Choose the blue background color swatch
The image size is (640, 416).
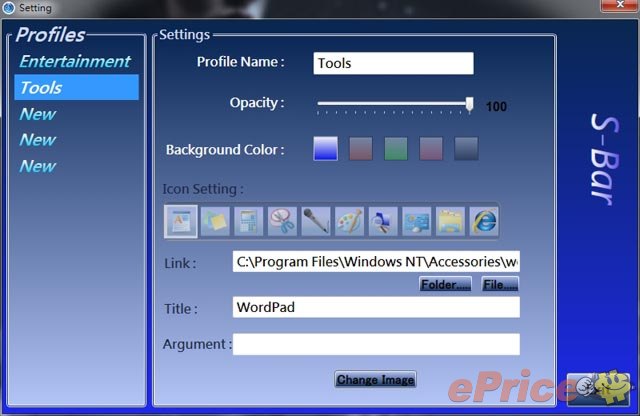tap(325, 149)
